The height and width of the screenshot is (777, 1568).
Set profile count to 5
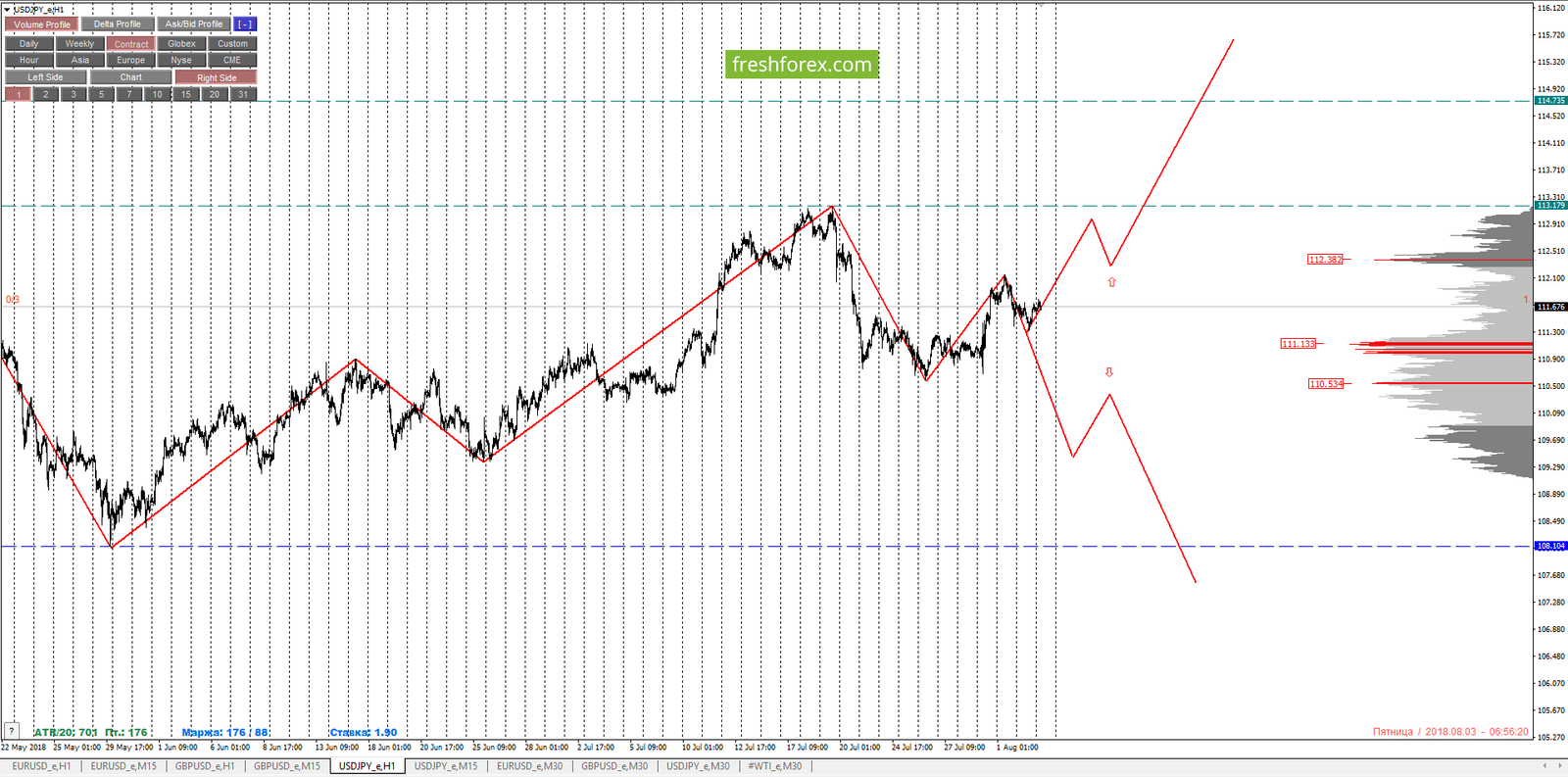pos(102,95)
